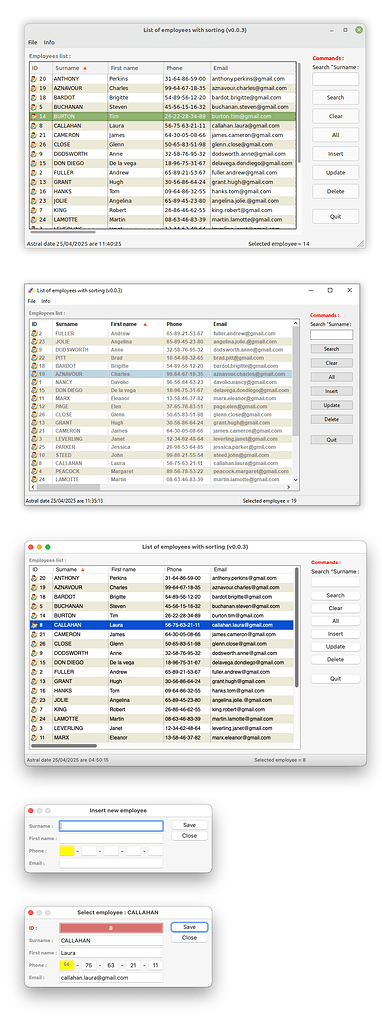
Task: Sort by Email column in macOS main window
Action: (x=252, y=569)
